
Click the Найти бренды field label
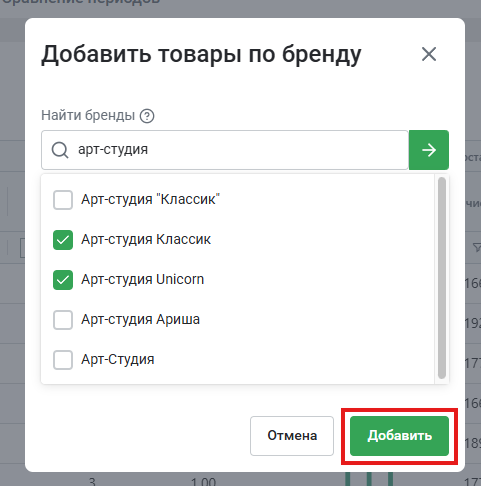coord(88,115)
